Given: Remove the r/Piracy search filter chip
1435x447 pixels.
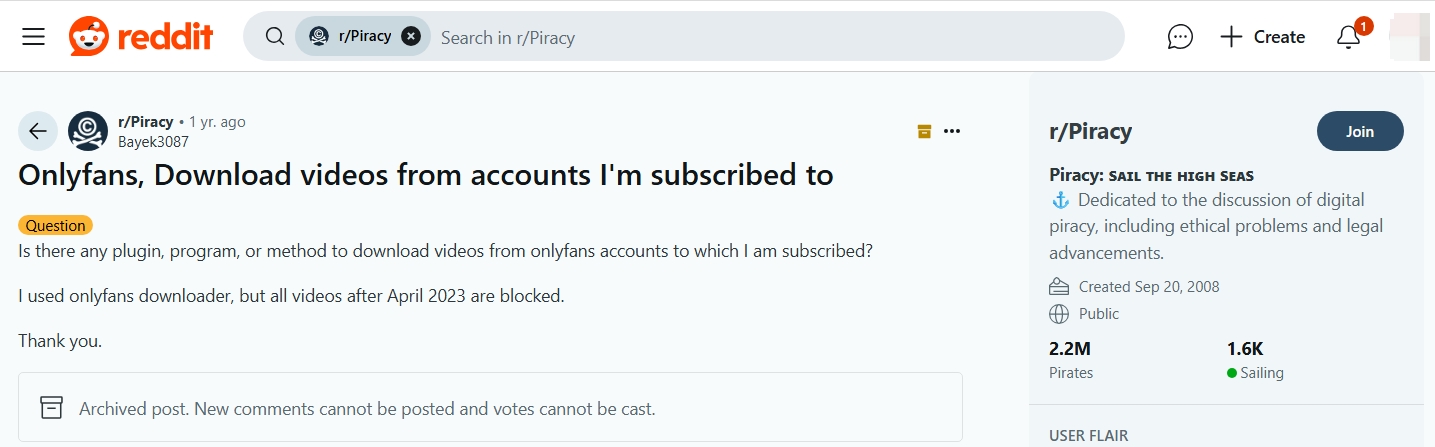Looking at the screenshot, I should tap(410, 37).
